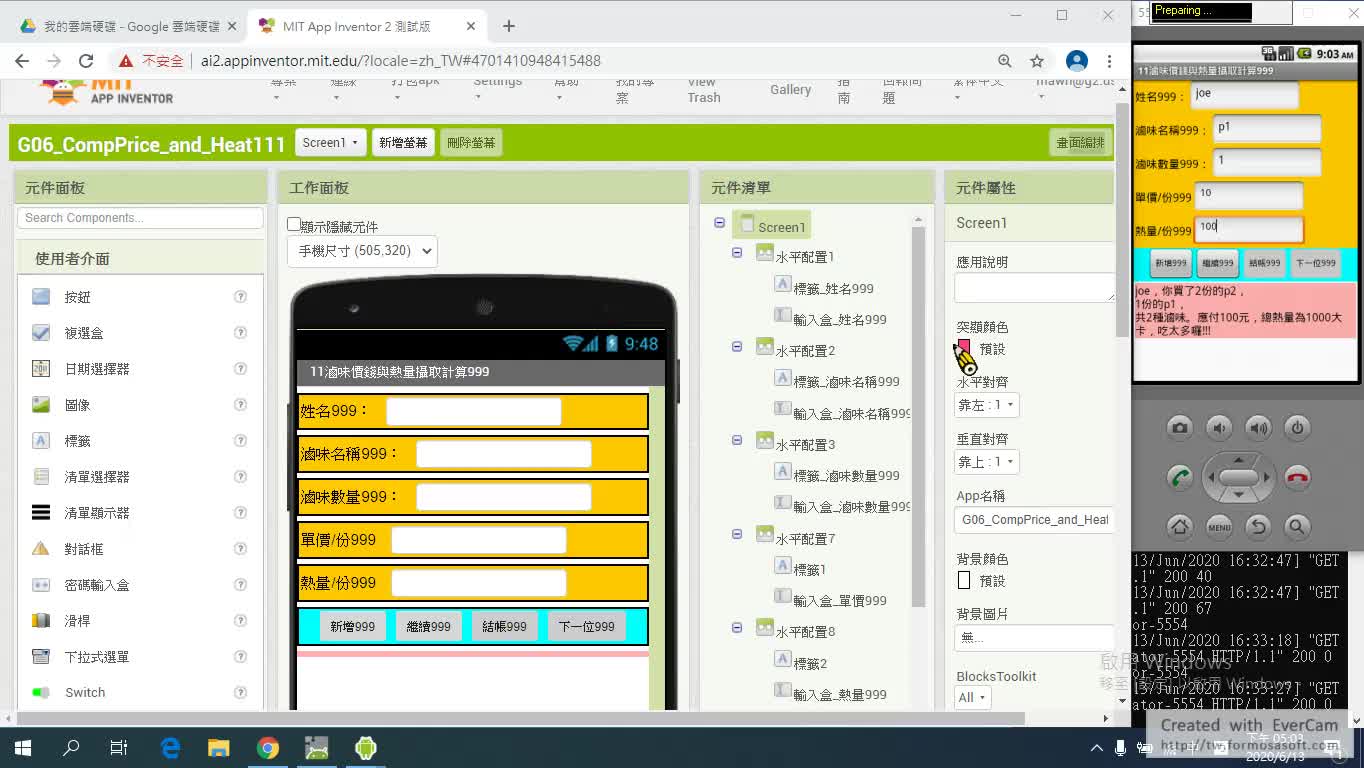
Task: Switch to MIT App Inventor 2 tab
Action: pyautogui.click(x=364, y=26)
